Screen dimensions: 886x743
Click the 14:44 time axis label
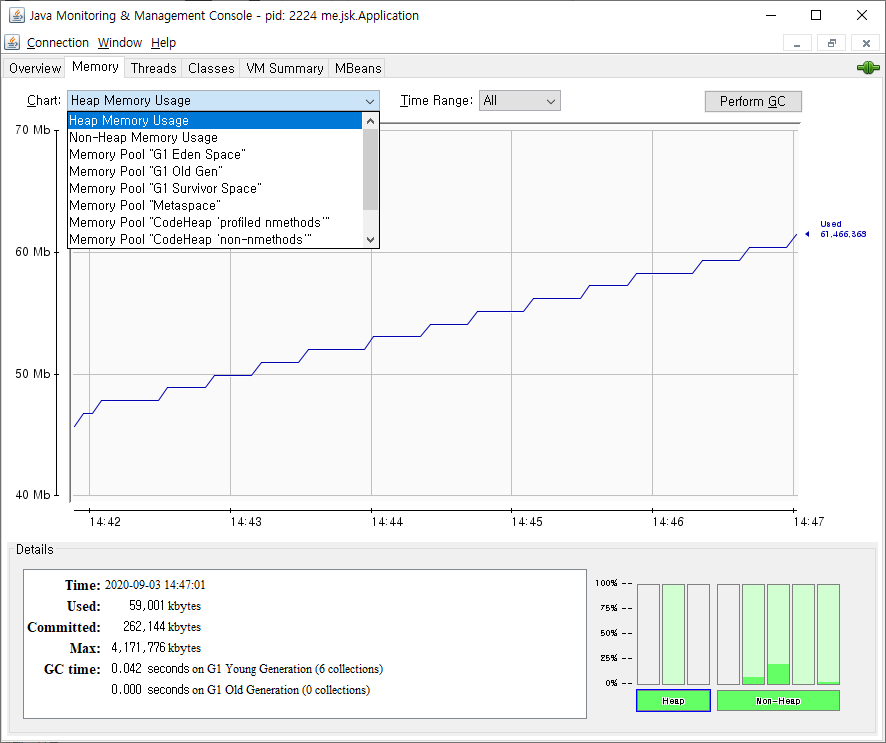pyautogui.click(x=387, y=522)
